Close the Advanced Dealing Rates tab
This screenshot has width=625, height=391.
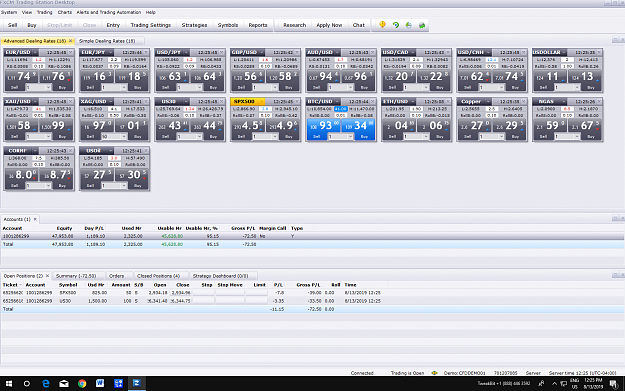pos(71,41)
